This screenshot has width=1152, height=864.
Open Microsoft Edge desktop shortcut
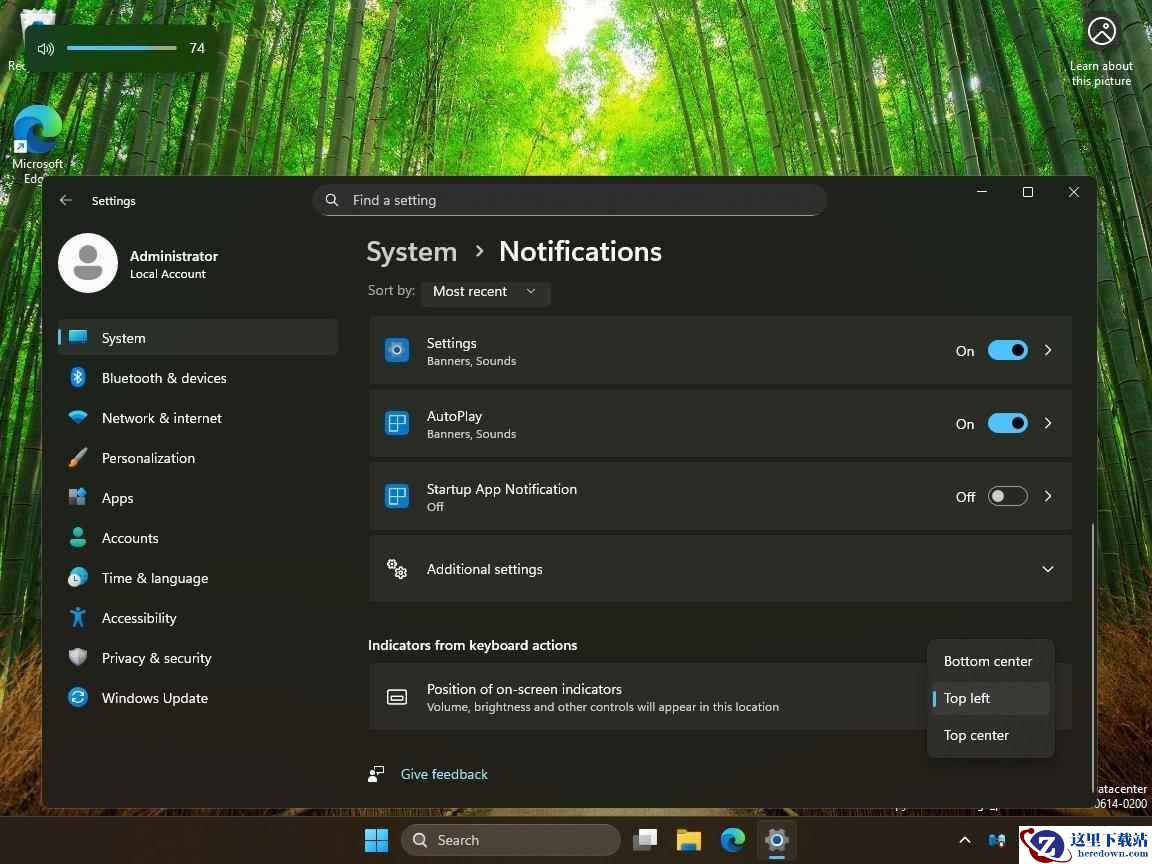pyautogui.click(x=37, y=145)
